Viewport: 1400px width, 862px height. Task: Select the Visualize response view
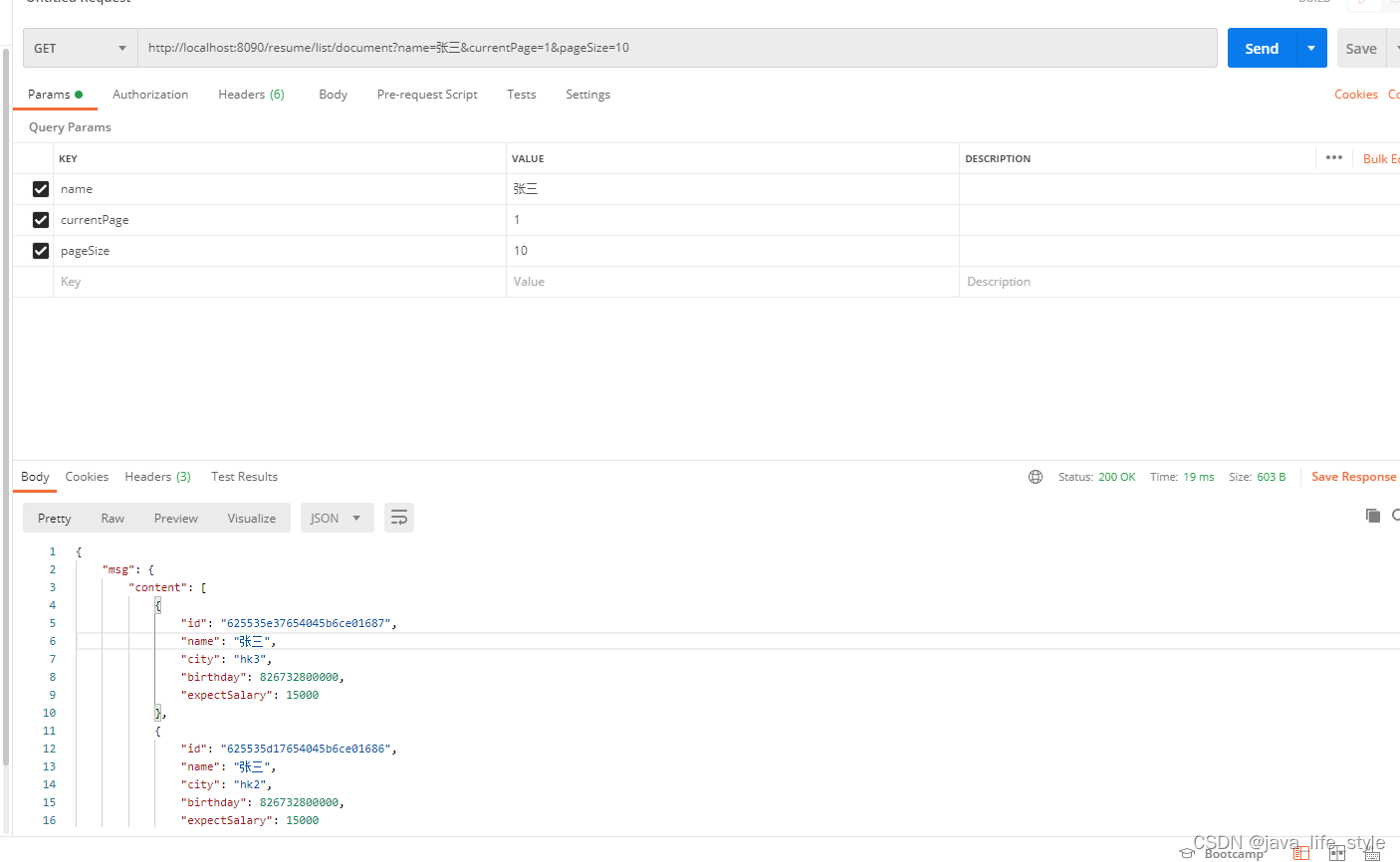252,518
